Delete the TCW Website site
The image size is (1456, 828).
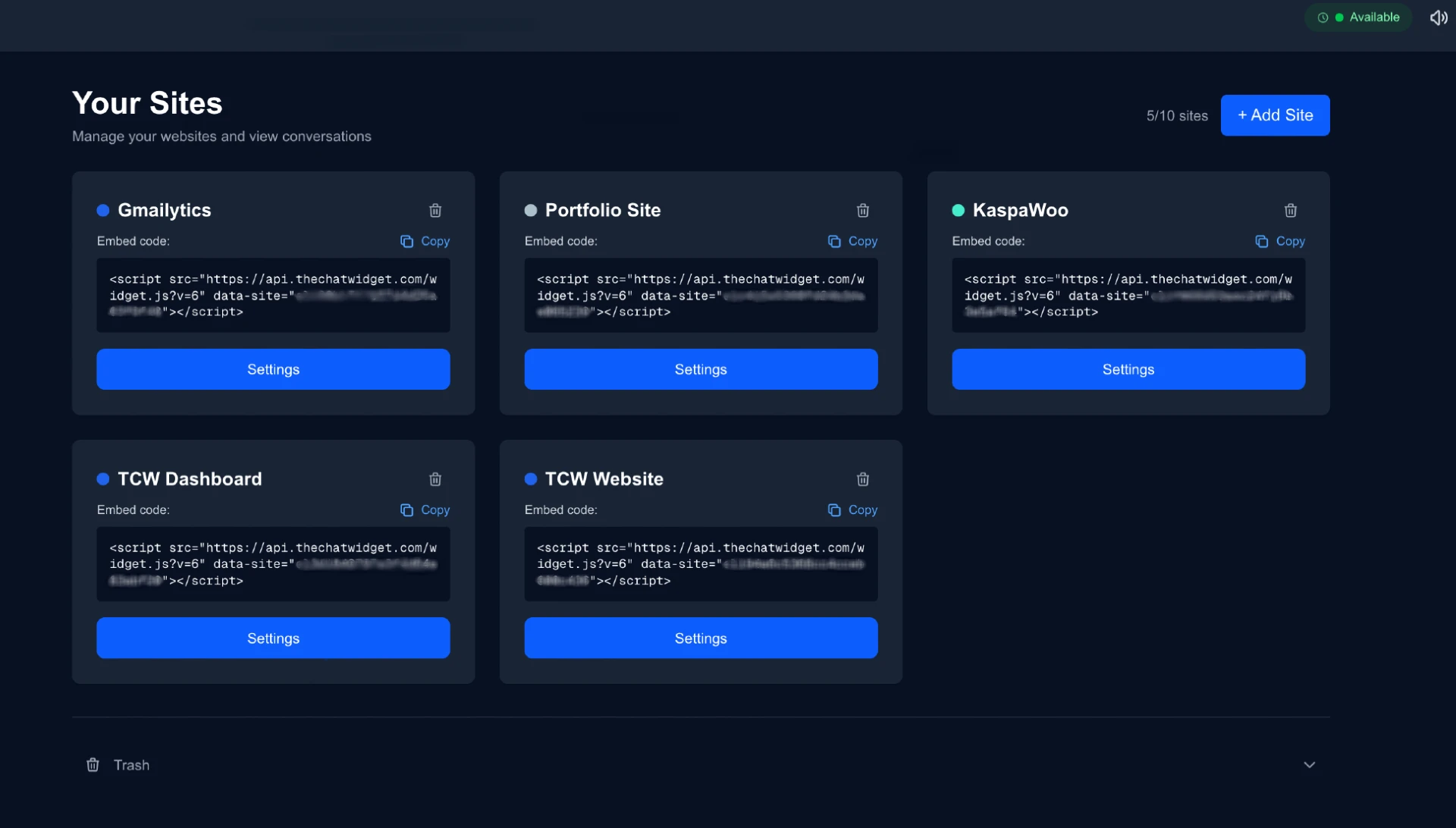863,478
